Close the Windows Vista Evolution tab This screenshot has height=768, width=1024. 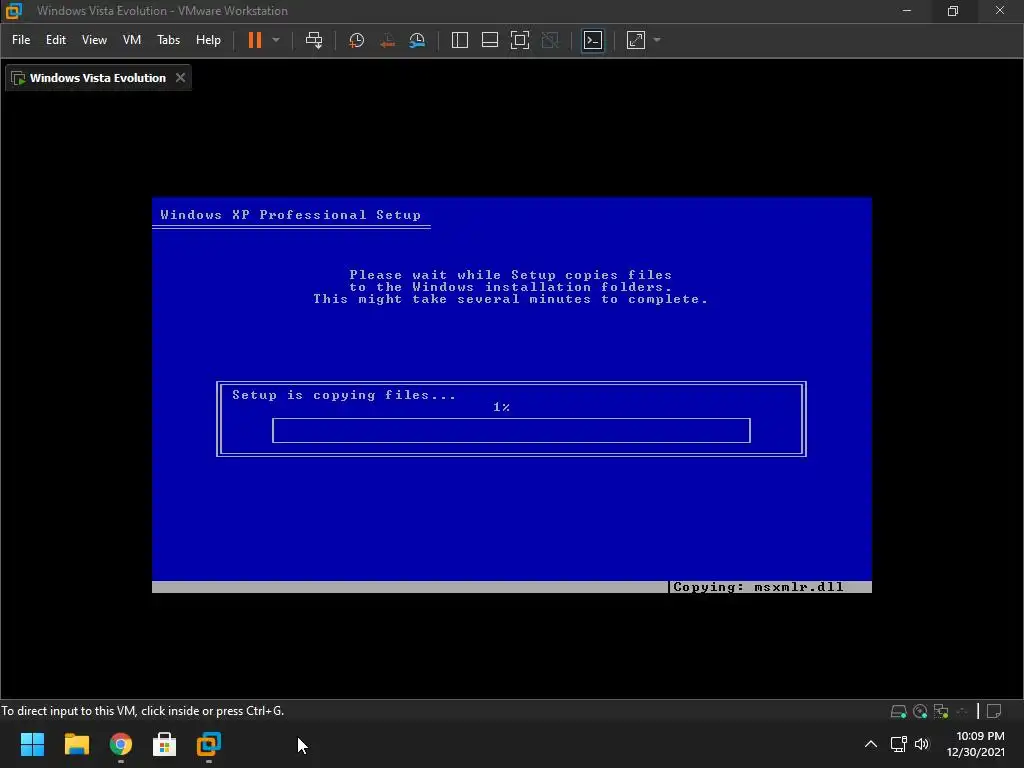pos(180,78)
